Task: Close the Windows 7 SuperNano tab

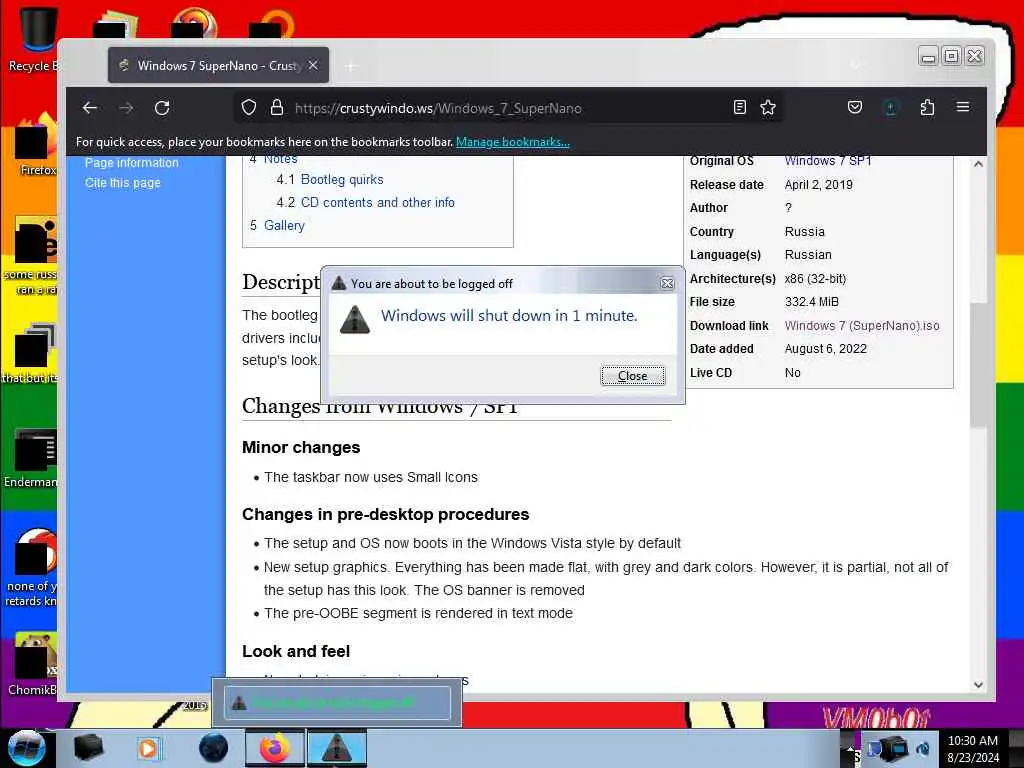Action: point(313,65)
